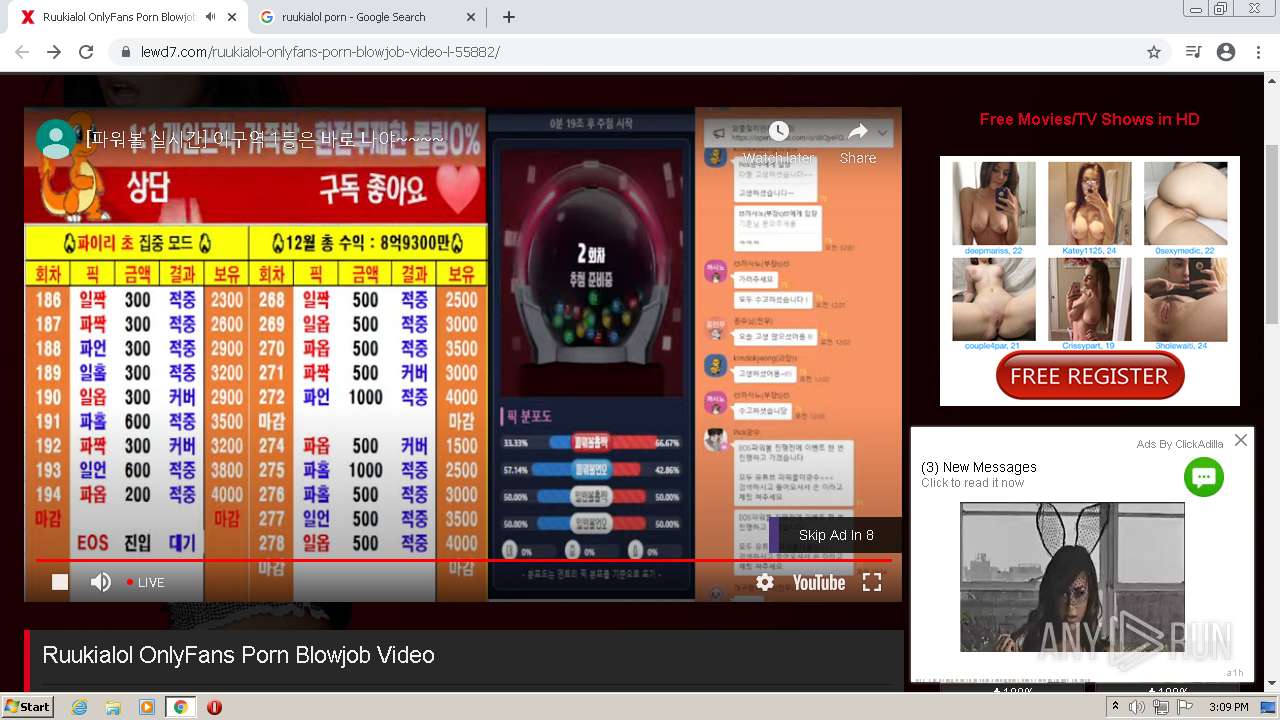The height and width of the screenshot is (720, 1280).
Task: Click the FREE REGISTER button
Action: [x=1090, y=376]
